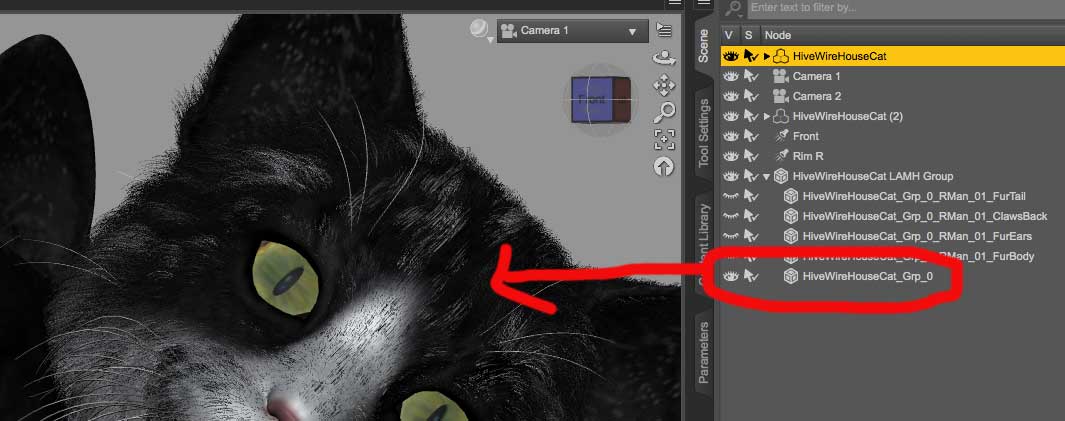Toggle visibility of HiveWireHouseCat_Grp_0
Image resolution: width=1065 pixels, height=421 pixels.
[730, 276]
